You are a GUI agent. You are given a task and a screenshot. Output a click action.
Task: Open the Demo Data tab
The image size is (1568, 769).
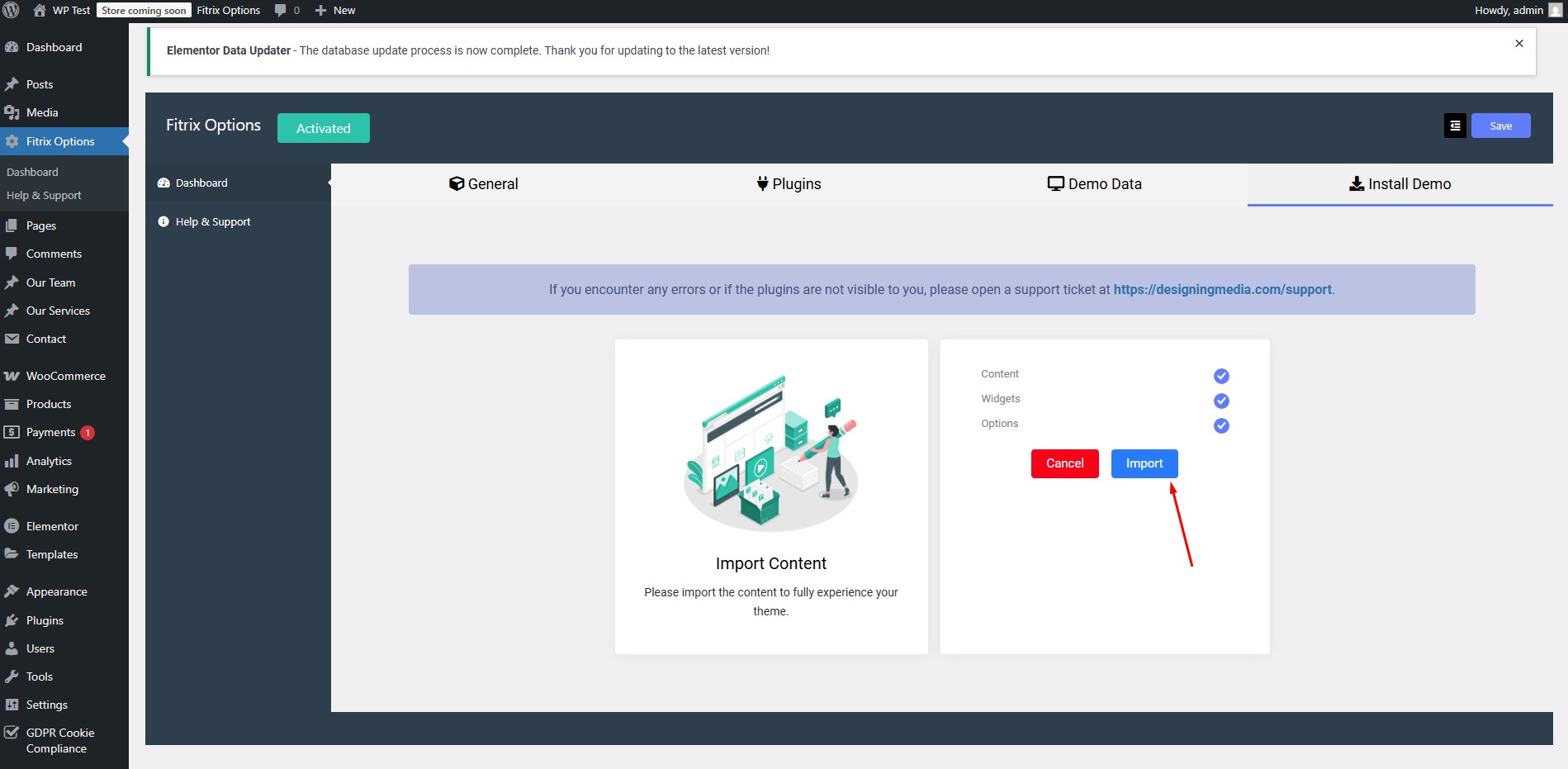(x=1094, y=184)
